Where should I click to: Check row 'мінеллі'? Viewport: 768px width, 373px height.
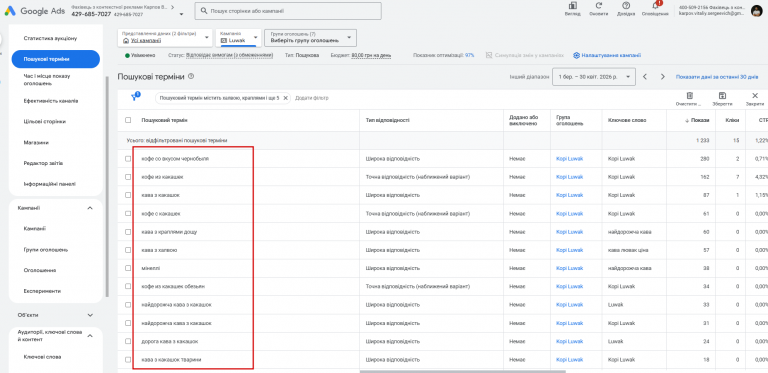pos(128,268)
